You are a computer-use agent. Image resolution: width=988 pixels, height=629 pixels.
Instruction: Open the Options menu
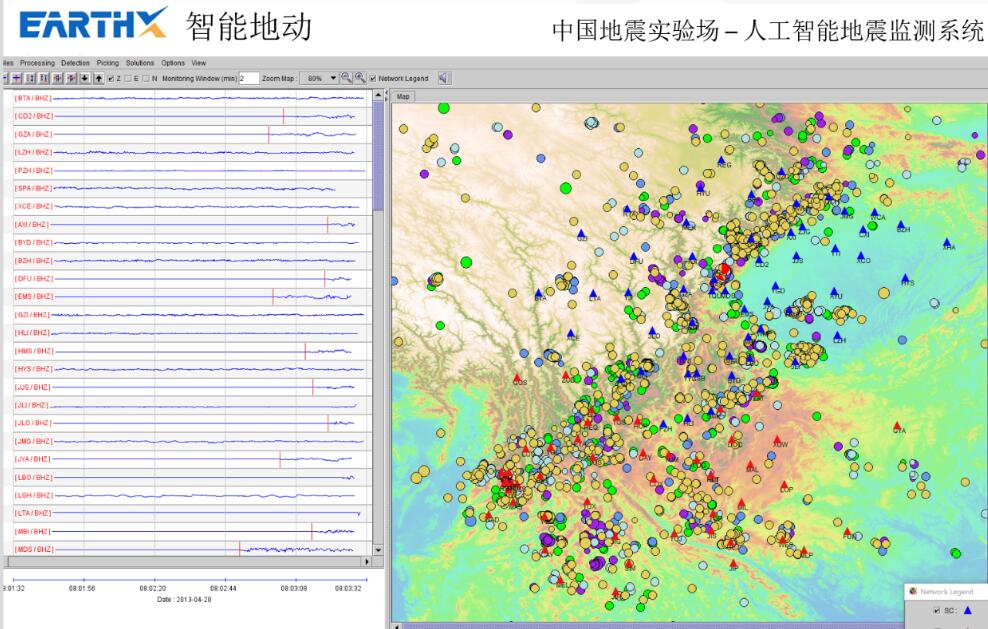tap(173, 63)
